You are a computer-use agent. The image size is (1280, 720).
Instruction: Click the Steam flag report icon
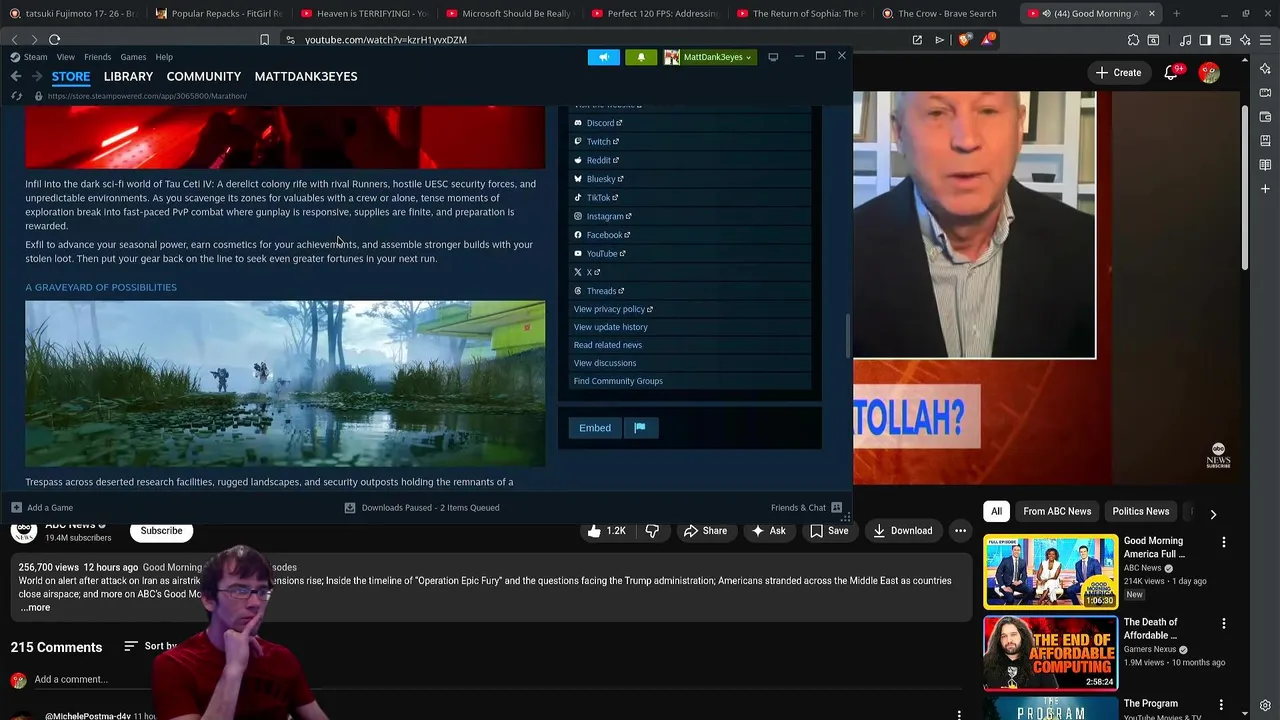[x=640, y=428]
